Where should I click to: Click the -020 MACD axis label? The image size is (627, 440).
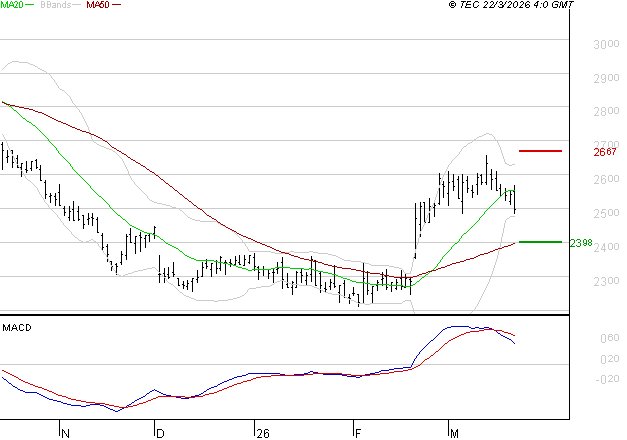click(607, 379)
